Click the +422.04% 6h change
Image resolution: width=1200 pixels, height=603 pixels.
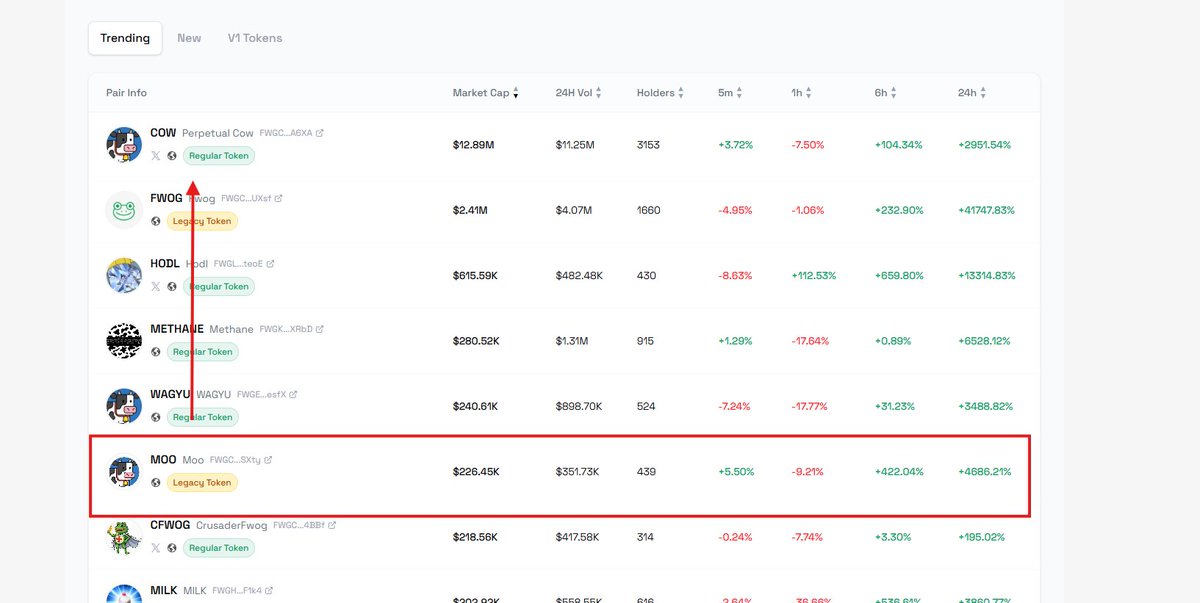(x=899, y=472)
